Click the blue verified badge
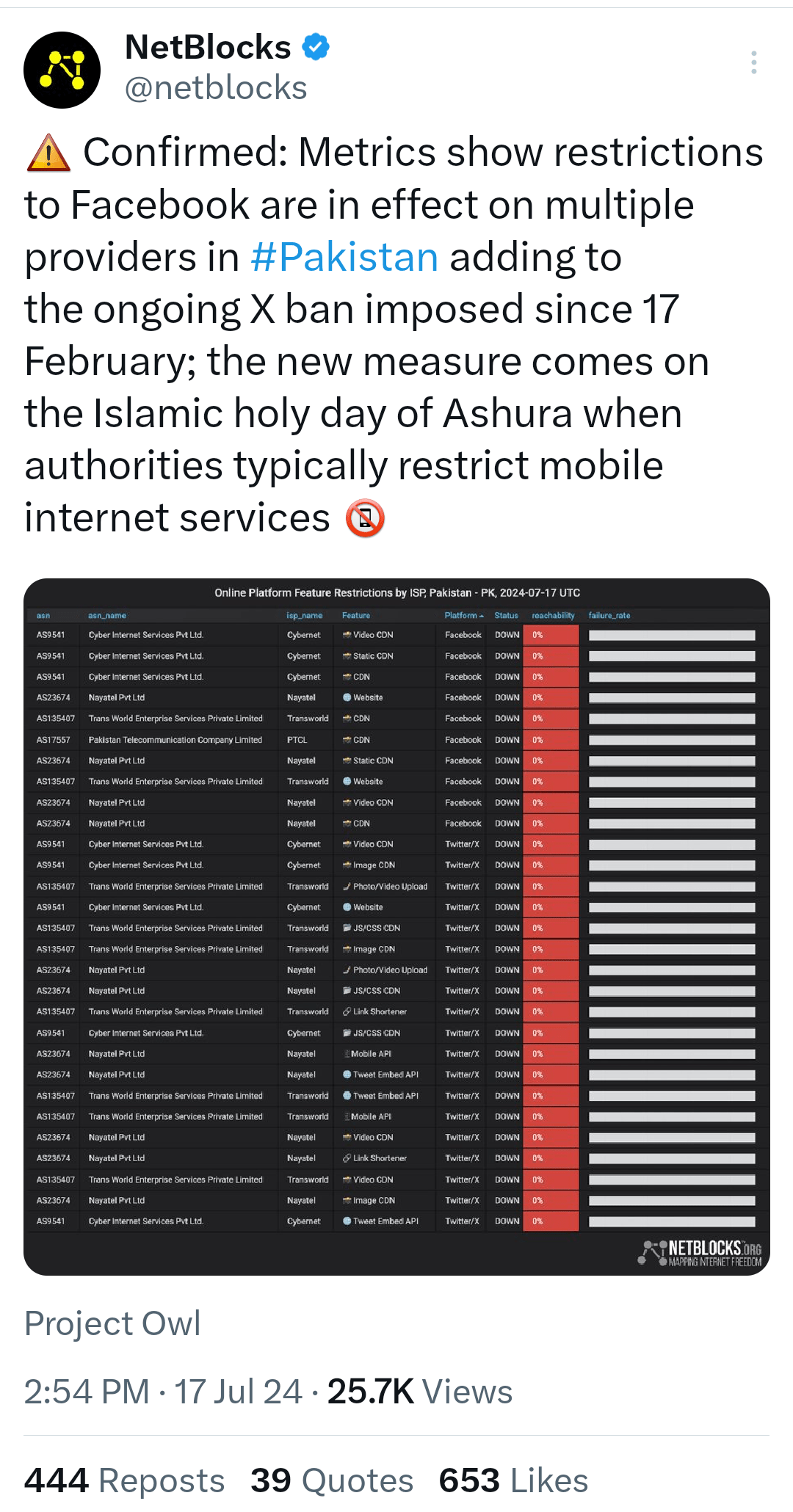This screenshot has width=793, height=1512. [x=316, y=48]
